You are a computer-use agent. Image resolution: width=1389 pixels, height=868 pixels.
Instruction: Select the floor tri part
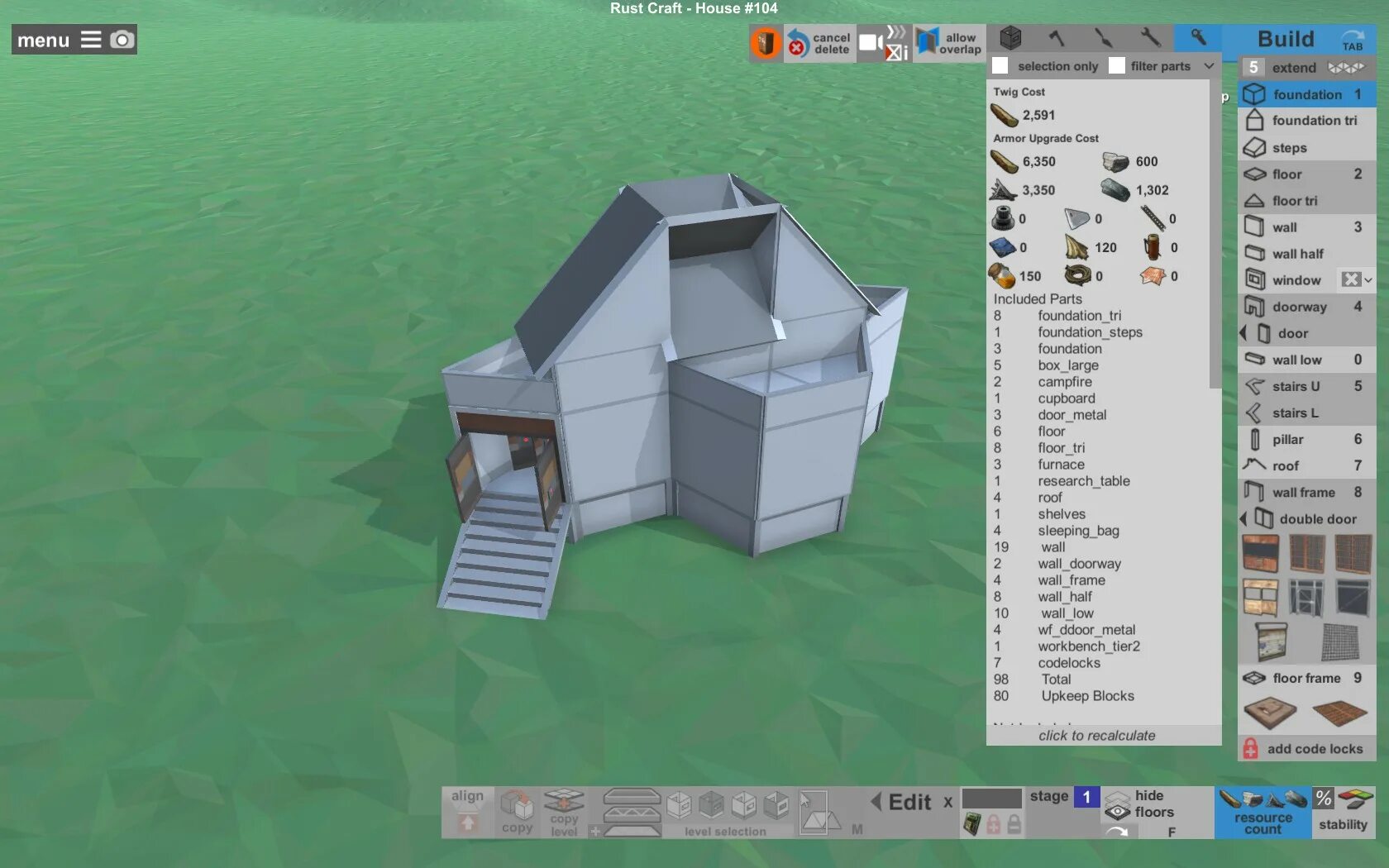(1307, 201)
